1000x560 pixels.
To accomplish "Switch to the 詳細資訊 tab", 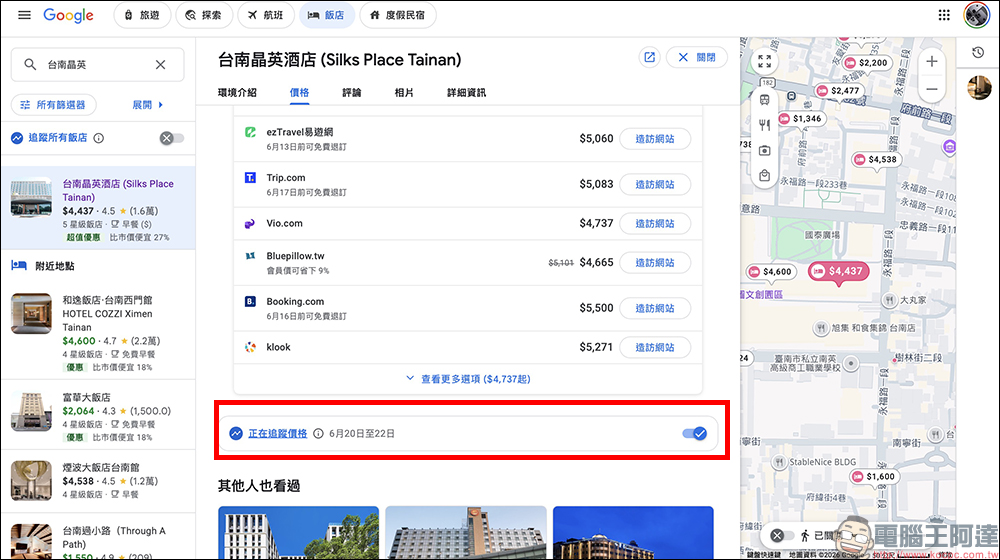I will click(x=466, y=92).
